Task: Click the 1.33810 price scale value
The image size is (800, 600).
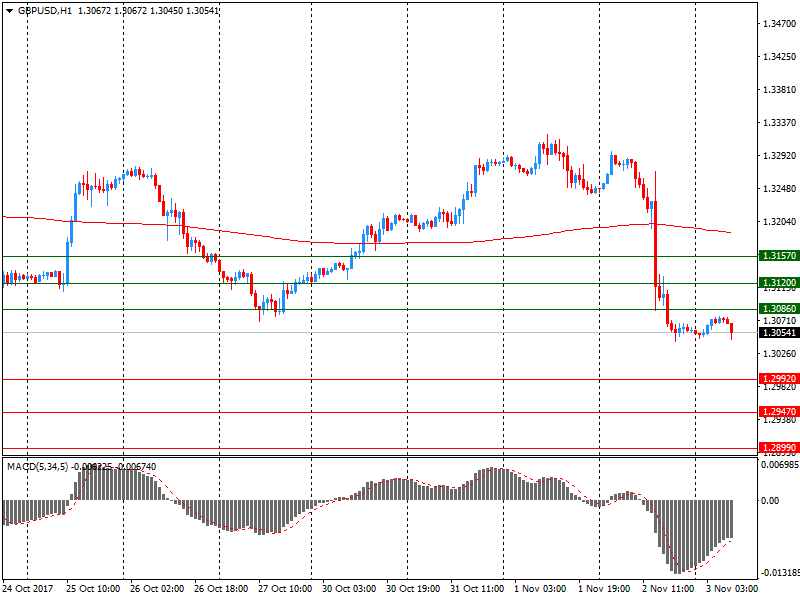Action: (x=779, y=90)
